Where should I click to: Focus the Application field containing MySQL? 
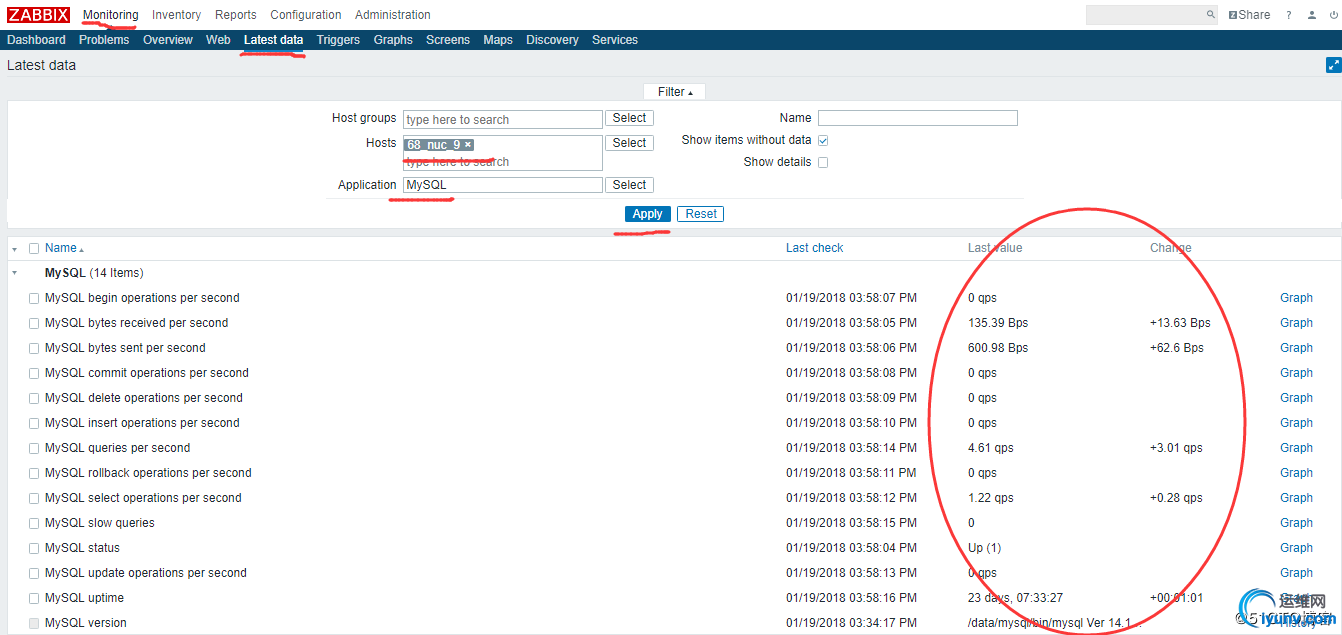click(503, 185)
